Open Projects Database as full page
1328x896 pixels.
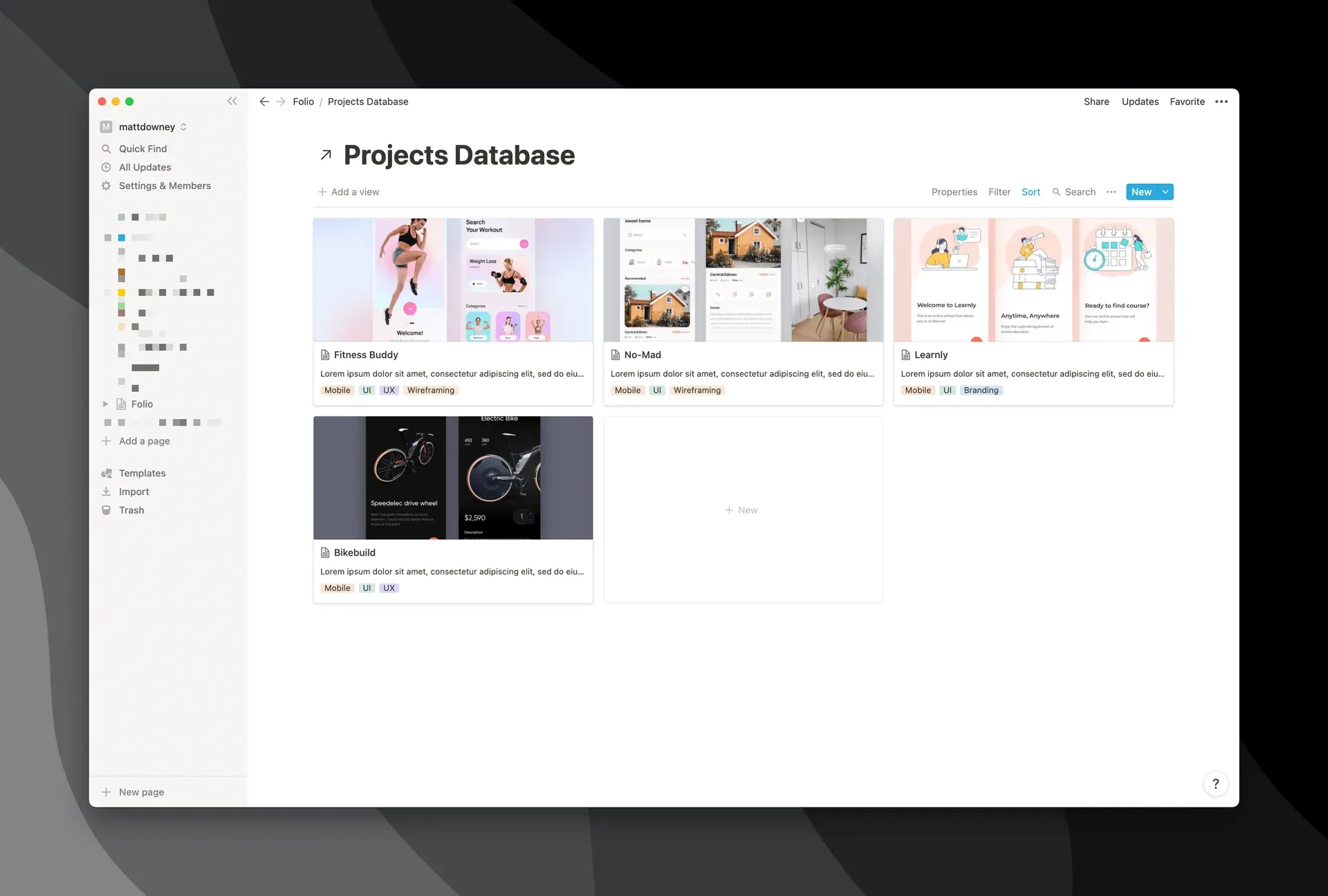click(325, 155)
